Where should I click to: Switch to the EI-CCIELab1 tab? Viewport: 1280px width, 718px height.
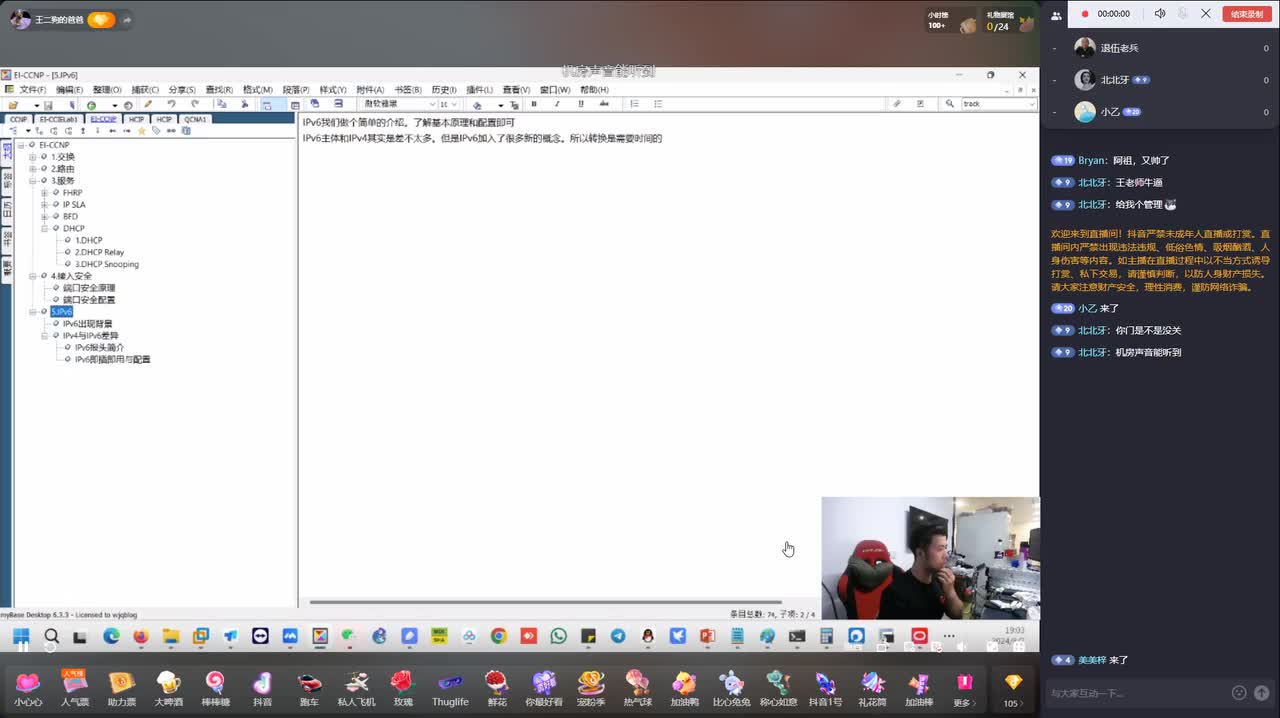coord(58,119)
